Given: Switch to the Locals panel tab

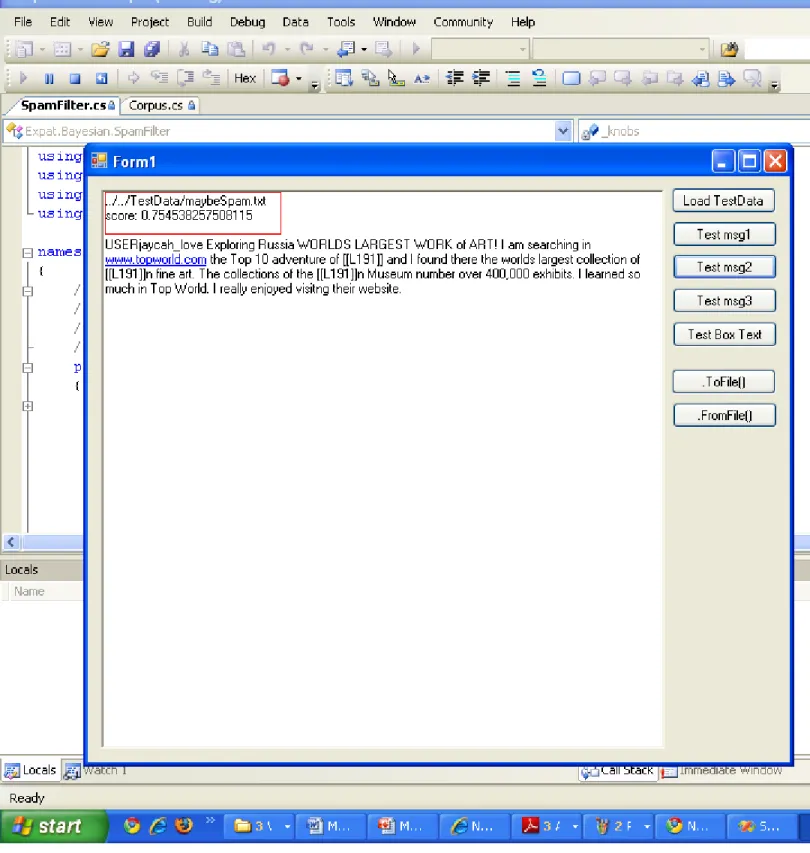Looking at the screenshot, I should coord(30,770).
